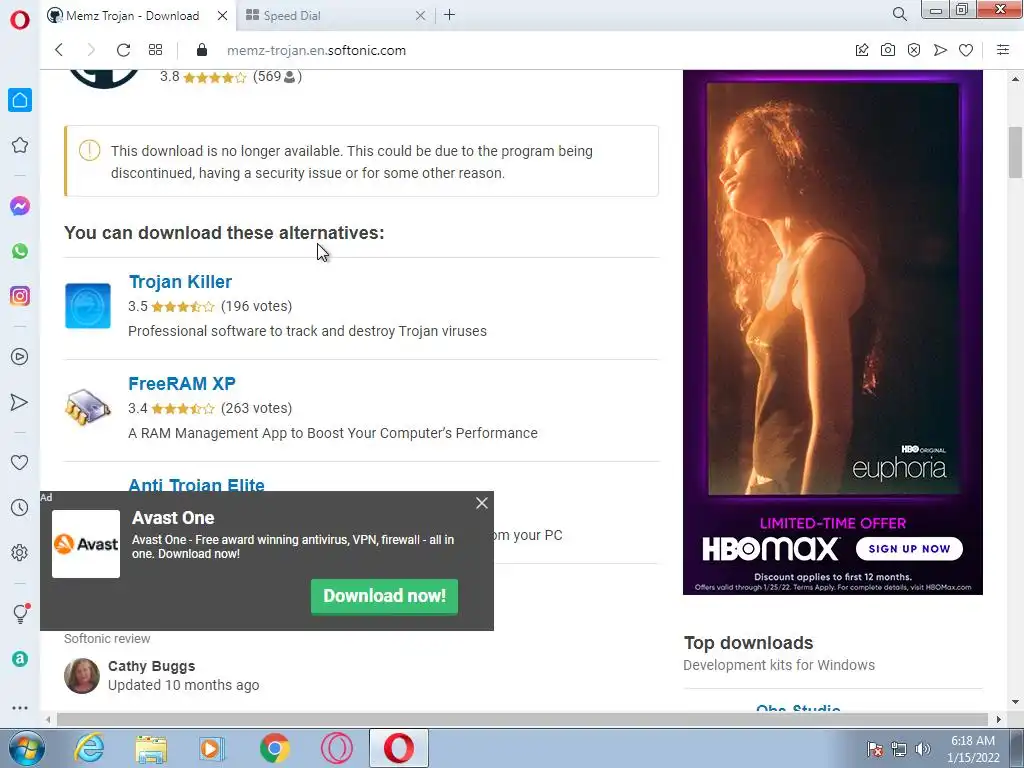The image size is (1024, 768).
Task: Click the edit/share page icon in the address bar
Action: (861, 50)
